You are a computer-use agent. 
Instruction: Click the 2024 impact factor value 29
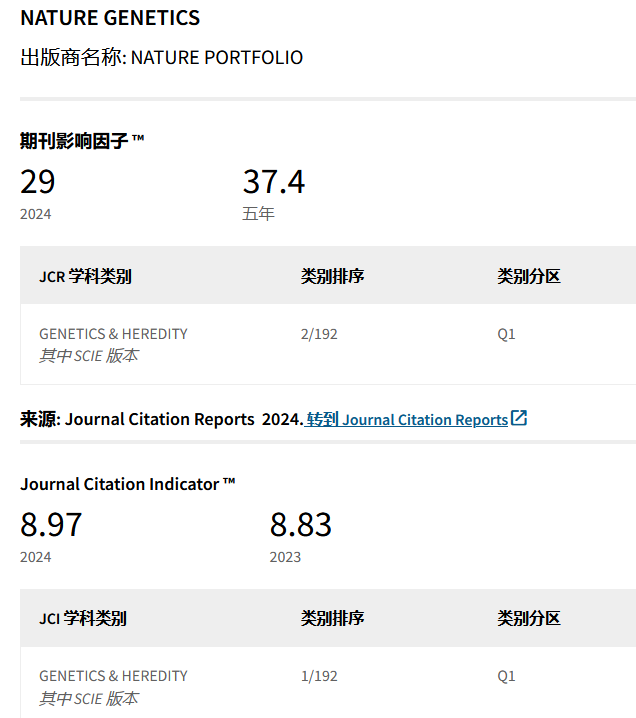(x=38, y=182)
